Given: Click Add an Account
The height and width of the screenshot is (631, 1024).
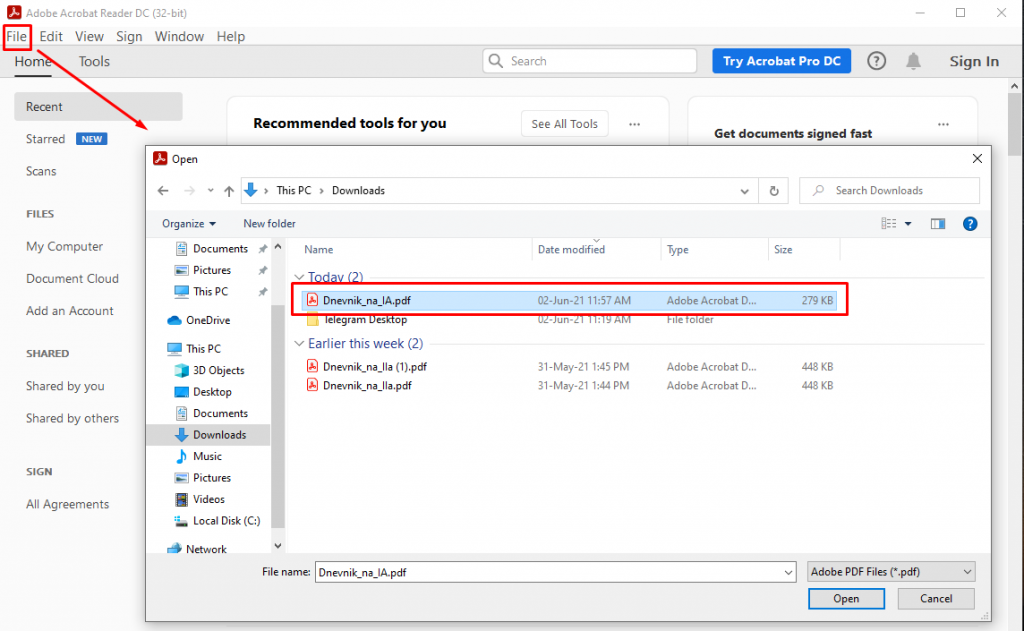Looking at the screenshot, I should tap(70, 311).
